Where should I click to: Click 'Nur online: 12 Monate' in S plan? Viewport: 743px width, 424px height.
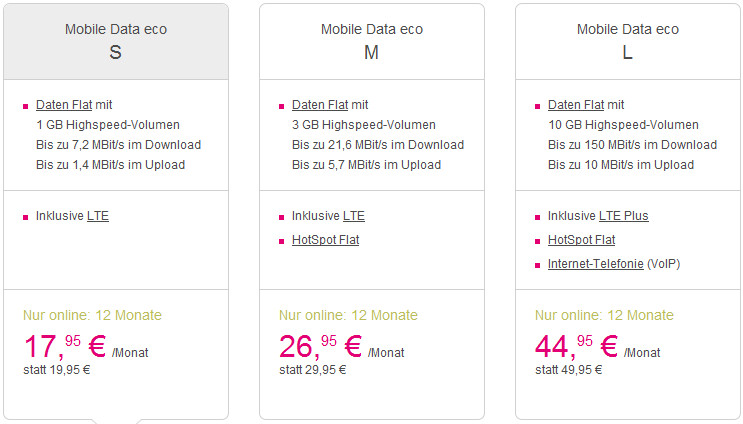coord(92,316)
